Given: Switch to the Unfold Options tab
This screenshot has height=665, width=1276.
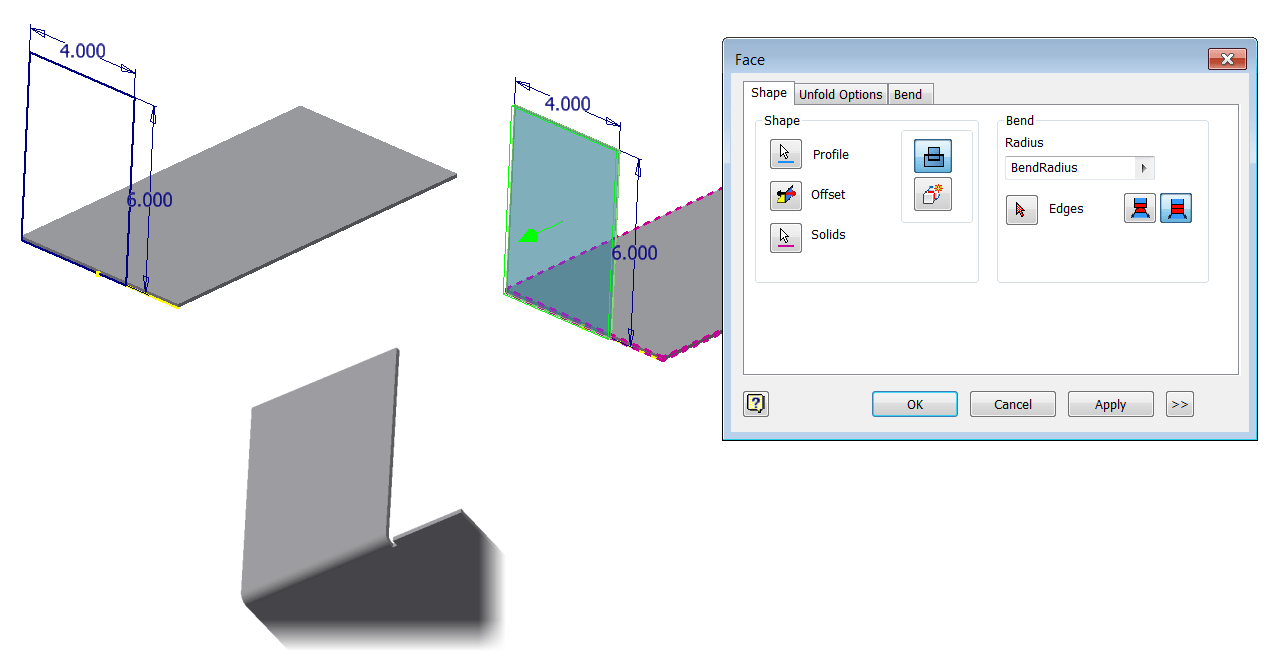Looking at the screenshot, I should point(840,93).
